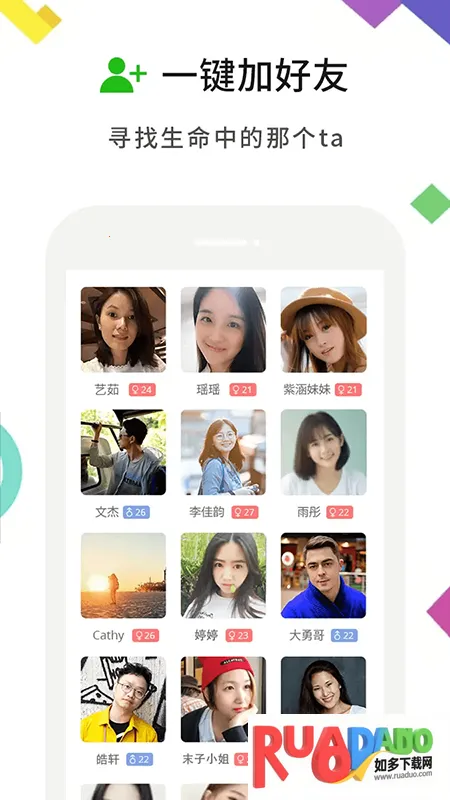The height and width of the screenshot is (800, 450).
Task: Tap 大勇哥's male age 22 badge
Action: 344,635
